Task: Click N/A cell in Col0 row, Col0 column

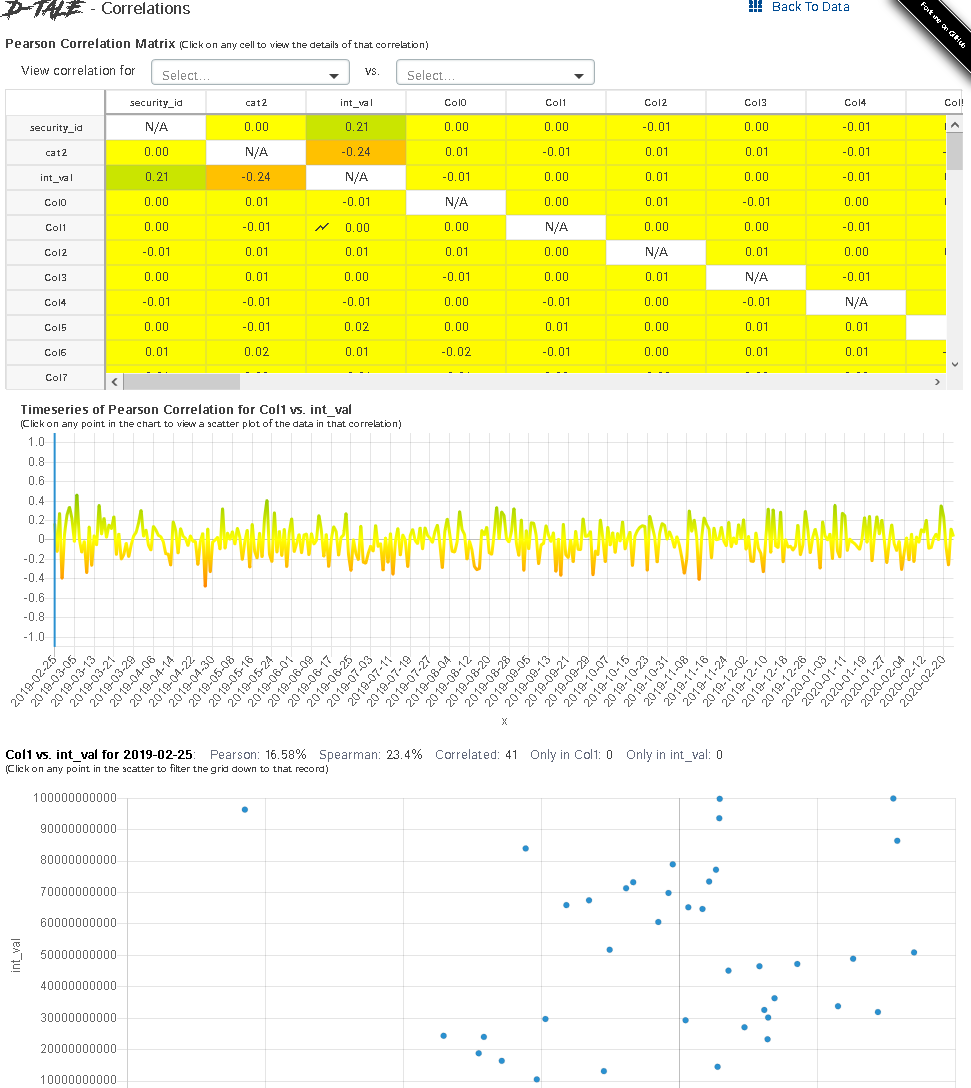Action: click(x=456, y=202)
